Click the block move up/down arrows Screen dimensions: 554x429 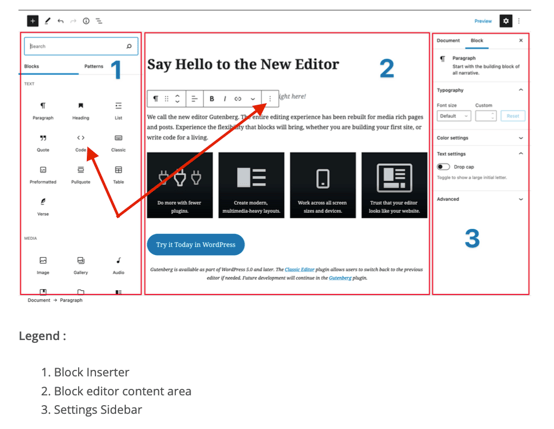pos(177,99)
